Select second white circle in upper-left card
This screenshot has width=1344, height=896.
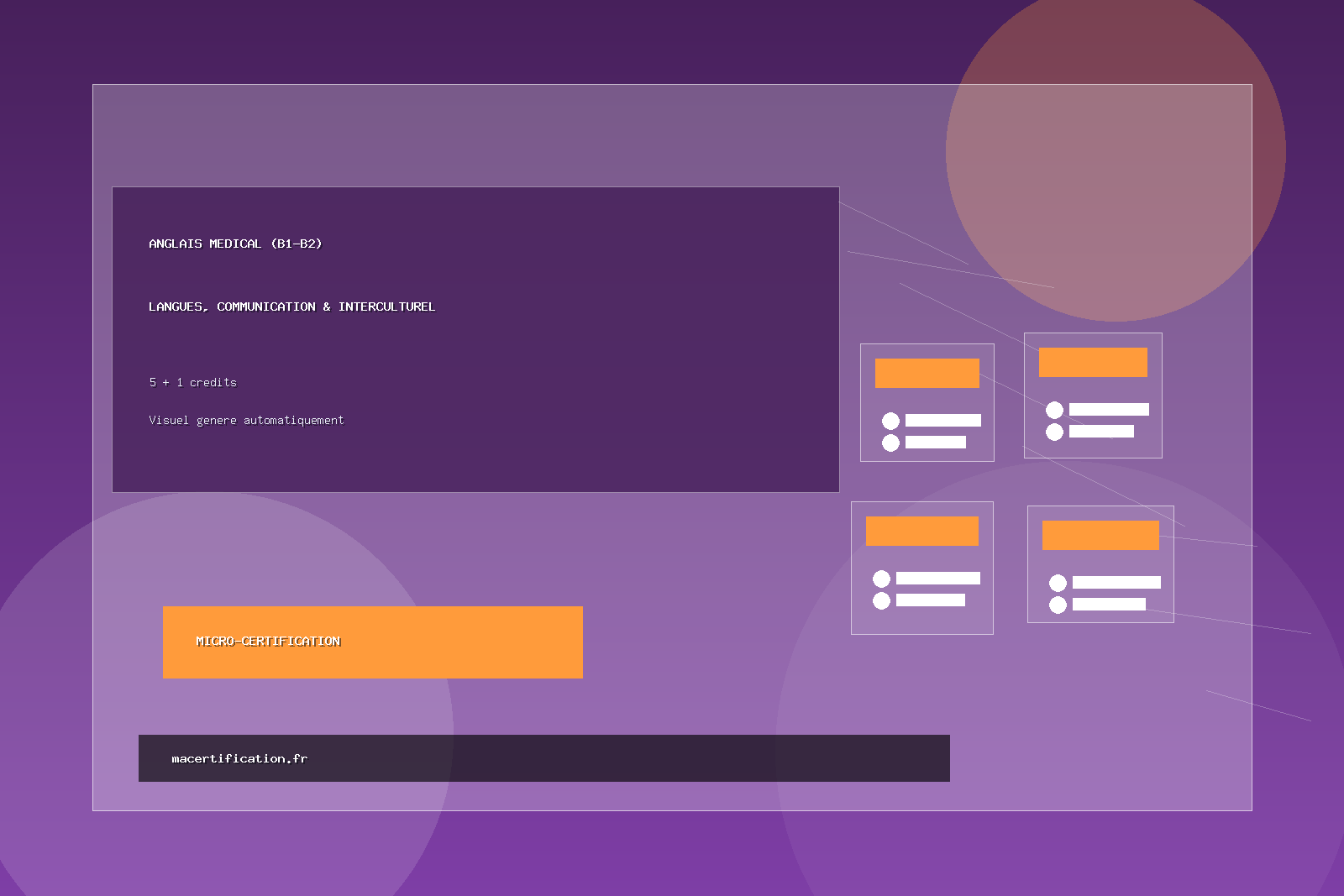890,443
